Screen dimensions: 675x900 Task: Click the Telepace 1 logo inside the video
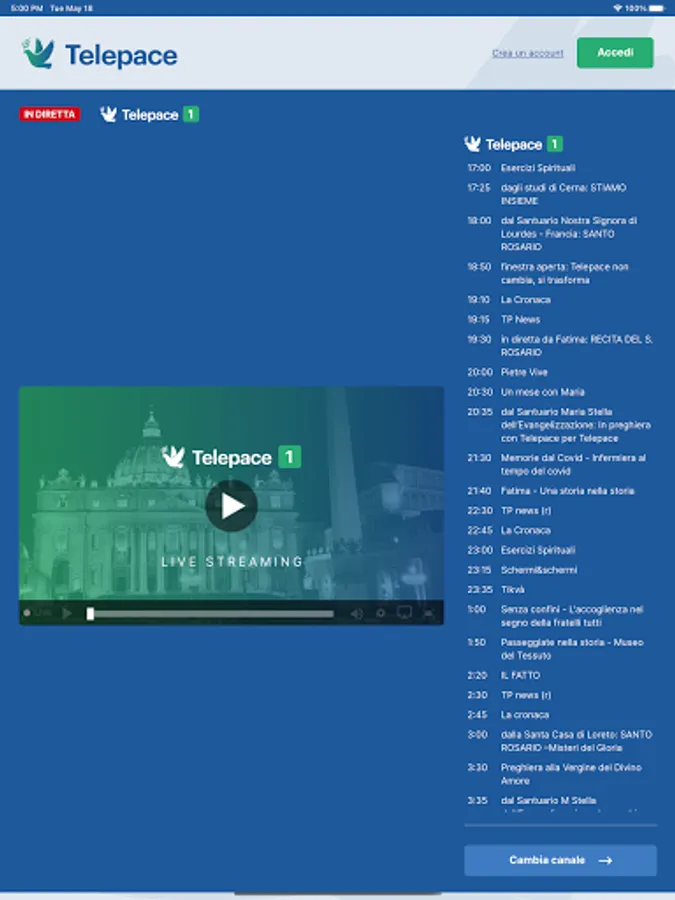pos(231,457)
